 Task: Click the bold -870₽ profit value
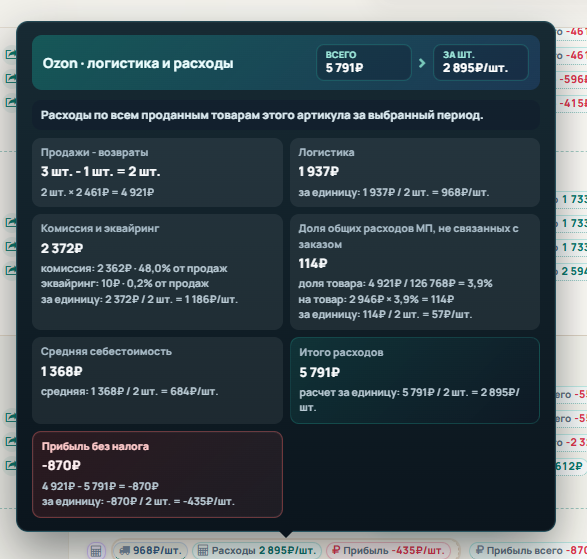[61, 465]
